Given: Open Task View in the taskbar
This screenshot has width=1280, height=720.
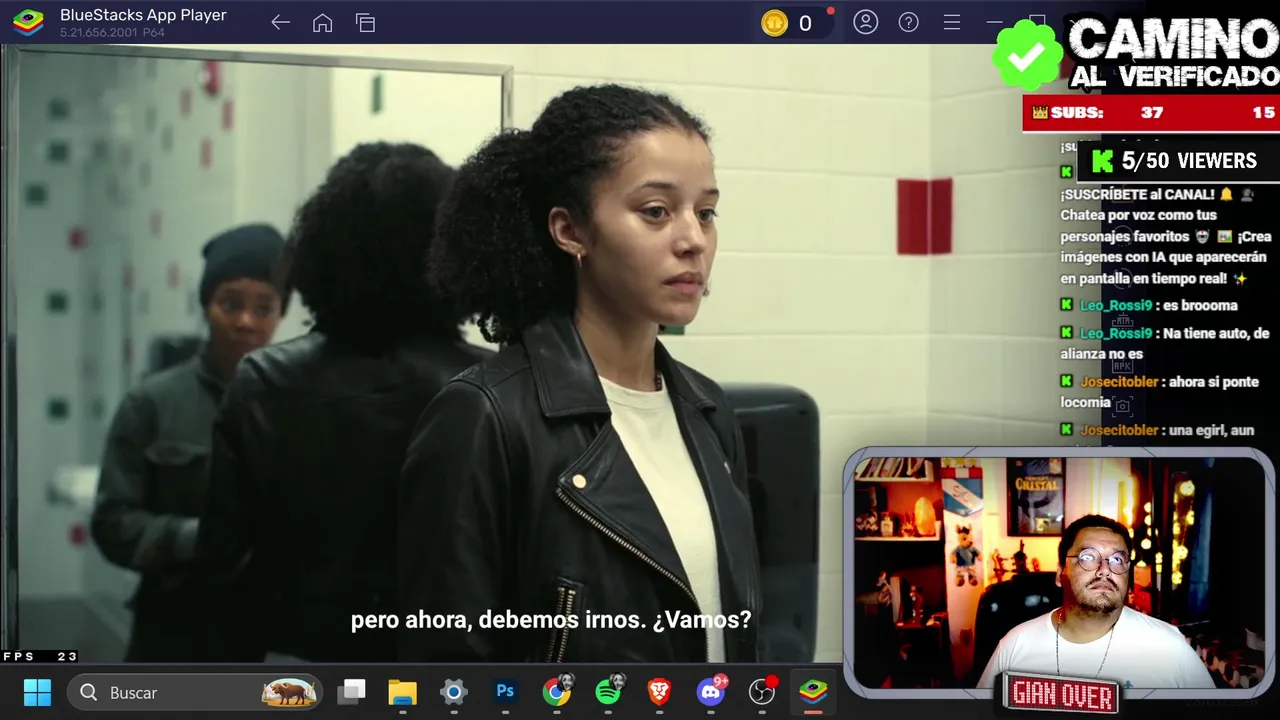Looking at the screenshot, I should tap(352, 692).
